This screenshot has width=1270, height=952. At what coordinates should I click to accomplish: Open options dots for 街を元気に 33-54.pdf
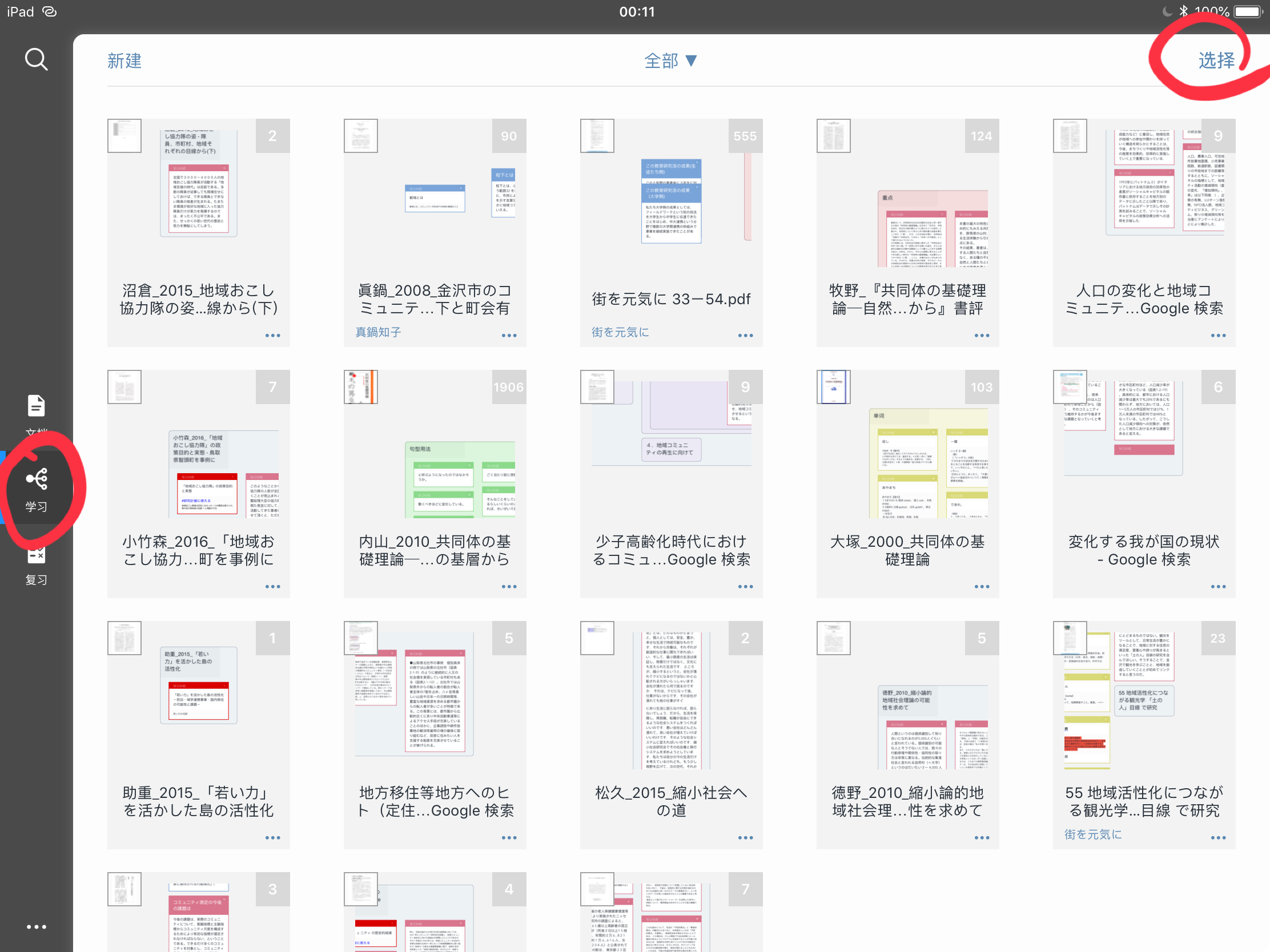click(x=745, y=335)
